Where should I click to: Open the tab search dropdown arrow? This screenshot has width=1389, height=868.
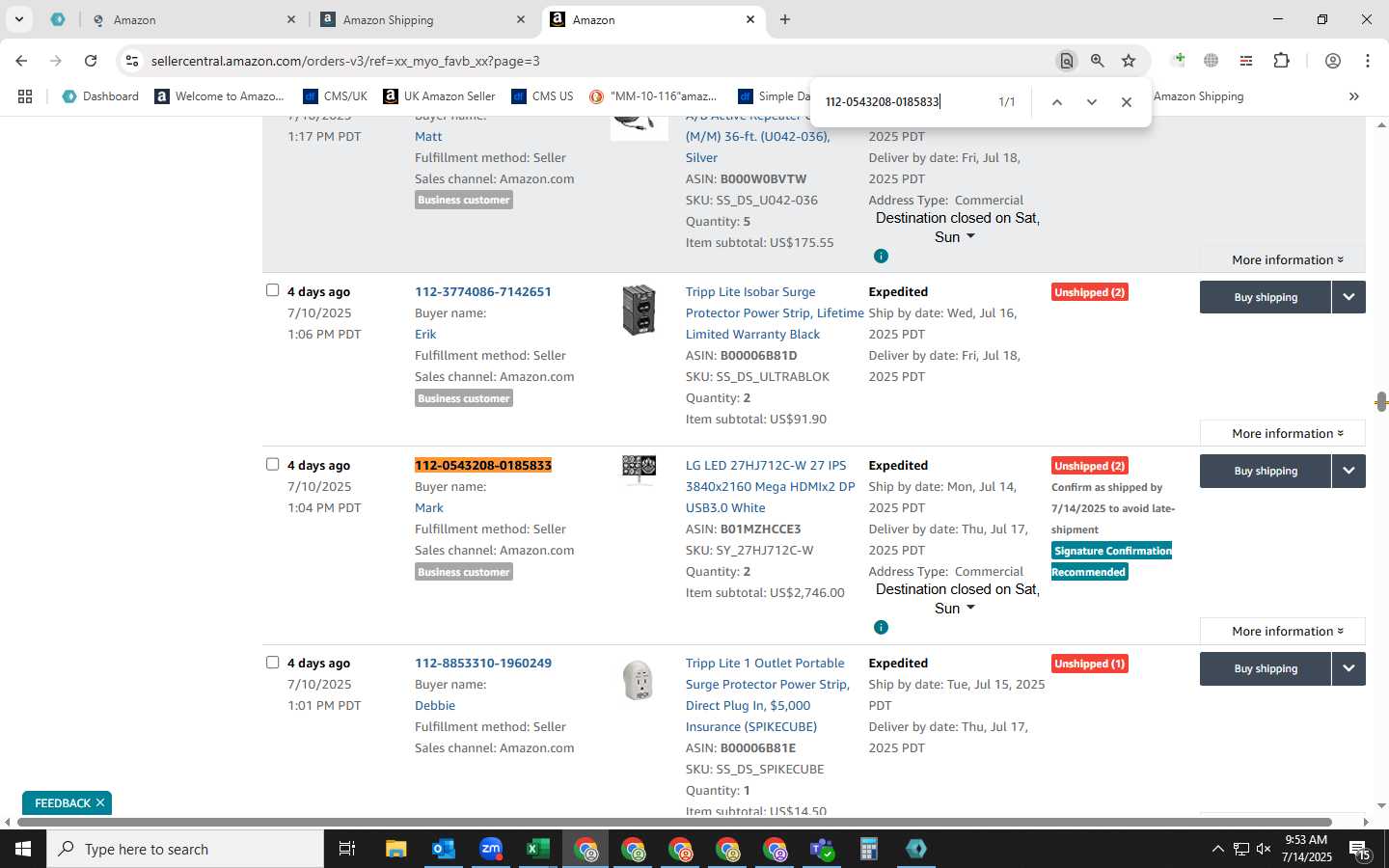[18, 19]
